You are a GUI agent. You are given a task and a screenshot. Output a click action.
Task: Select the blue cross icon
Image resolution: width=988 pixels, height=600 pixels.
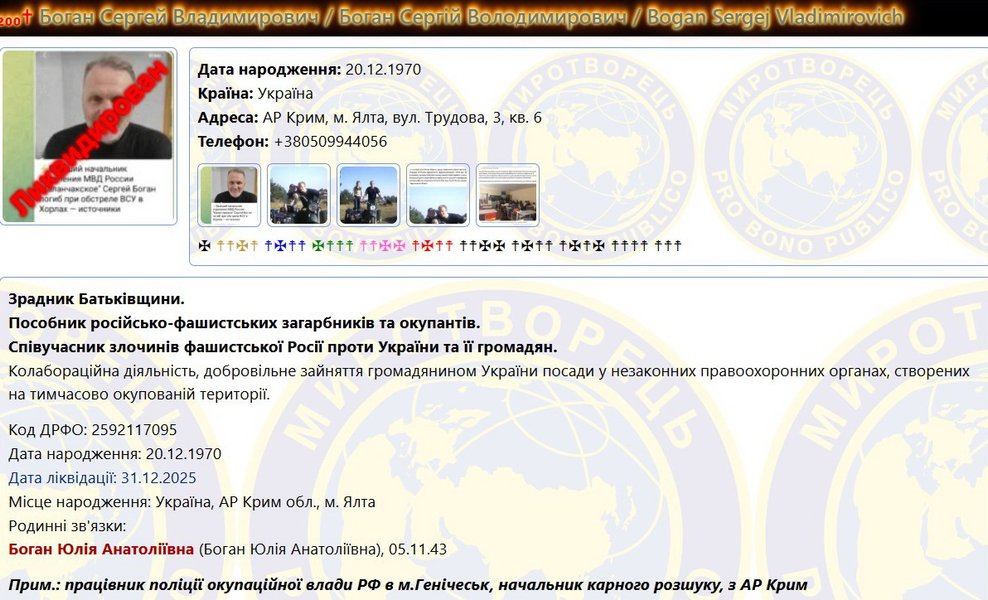pyautogui.click(x=281, y=242)
